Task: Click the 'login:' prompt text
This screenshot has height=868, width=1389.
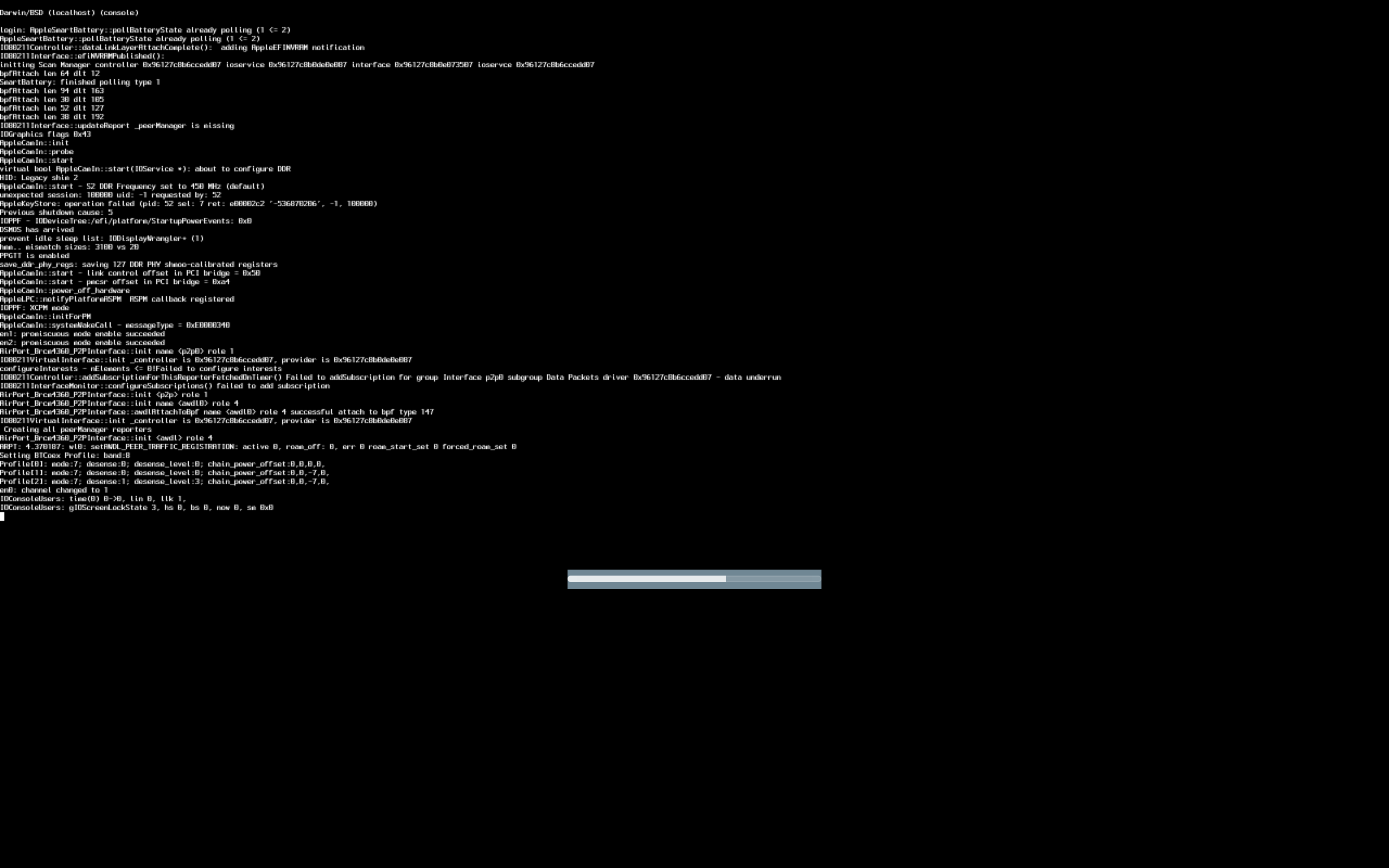Action: [x=12, y=30]
